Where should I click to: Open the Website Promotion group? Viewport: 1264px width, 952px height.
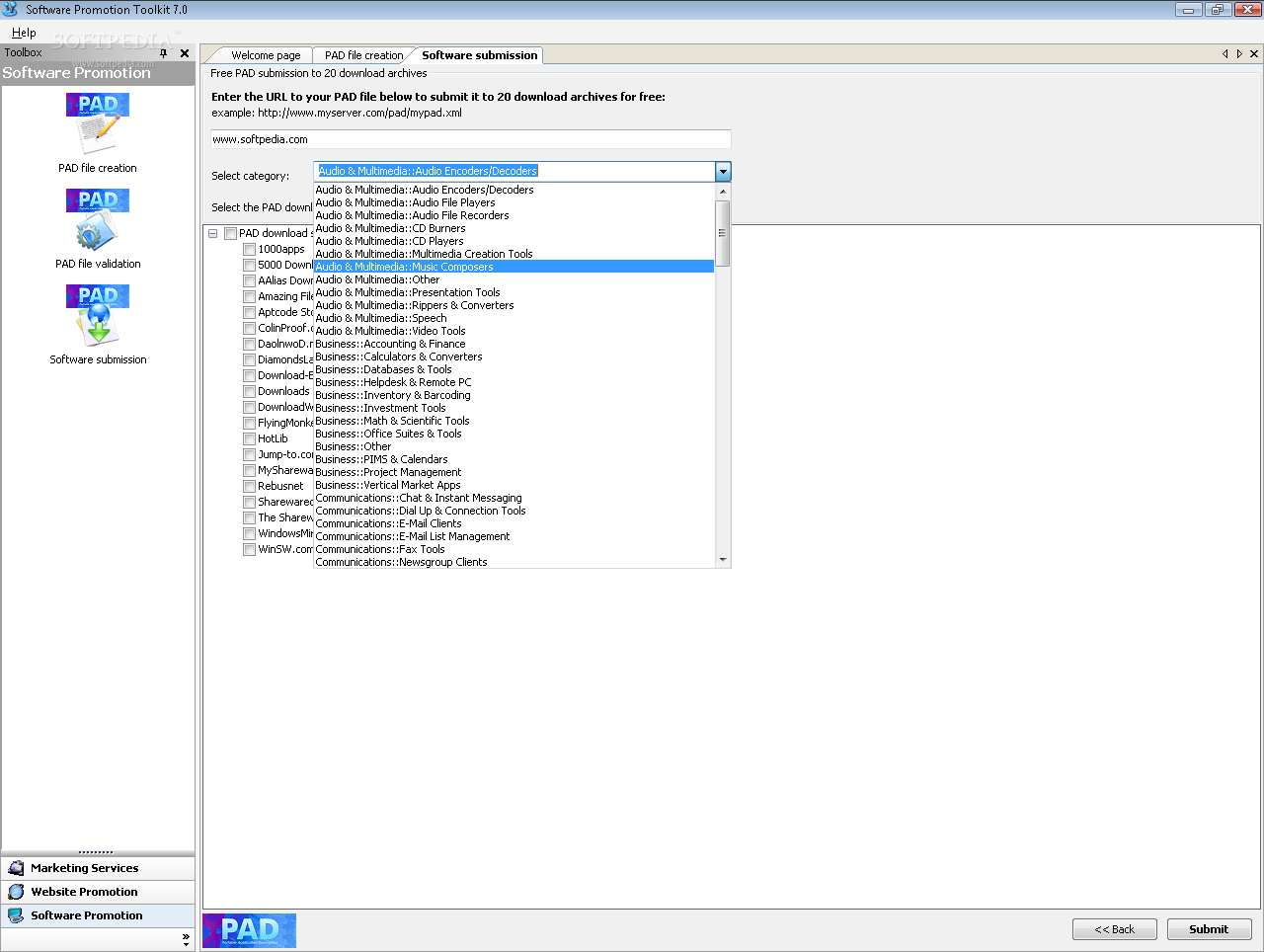pyautogui.click(x=98, y=892)
